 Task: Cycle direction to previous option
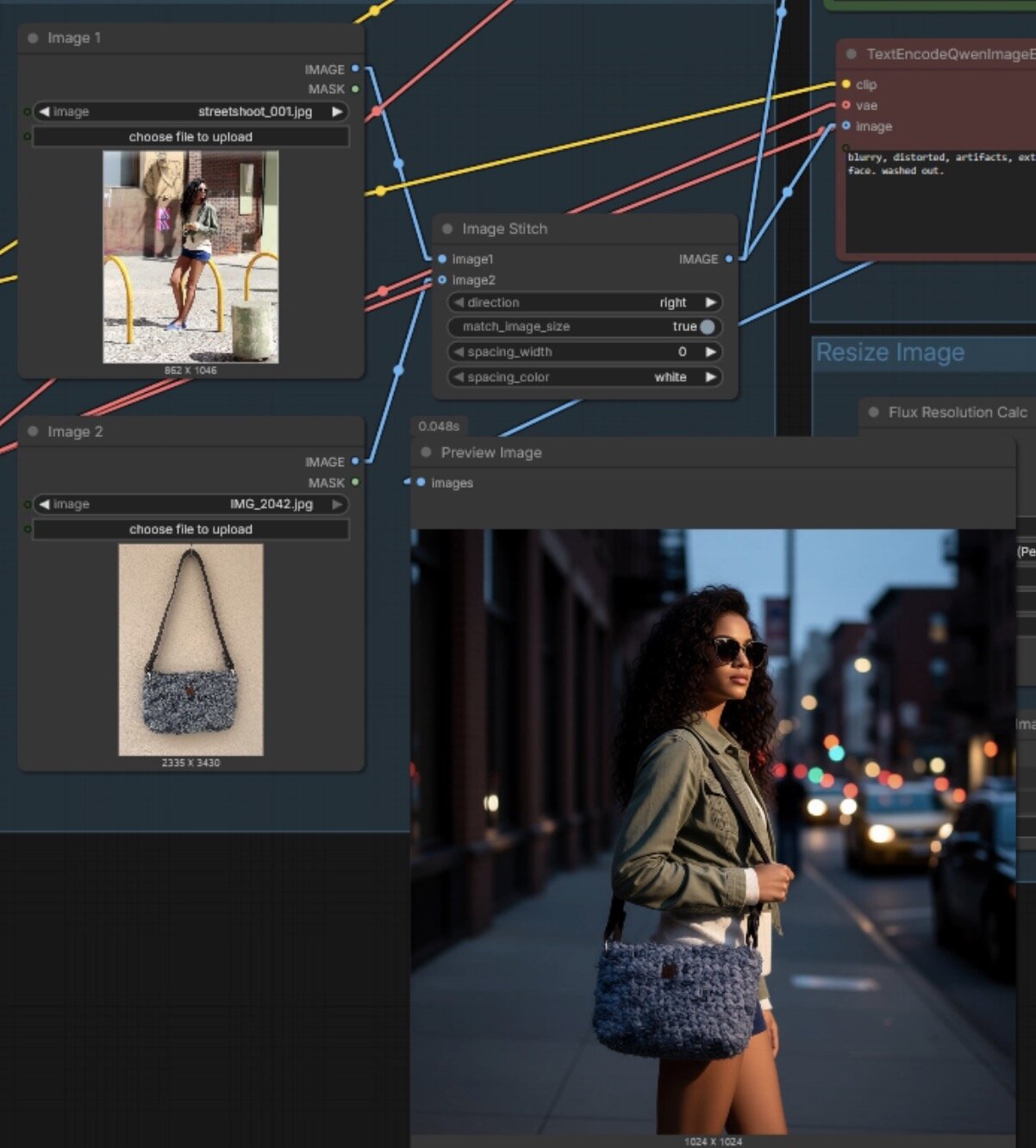pyautogui.click(x=459, y=303)
